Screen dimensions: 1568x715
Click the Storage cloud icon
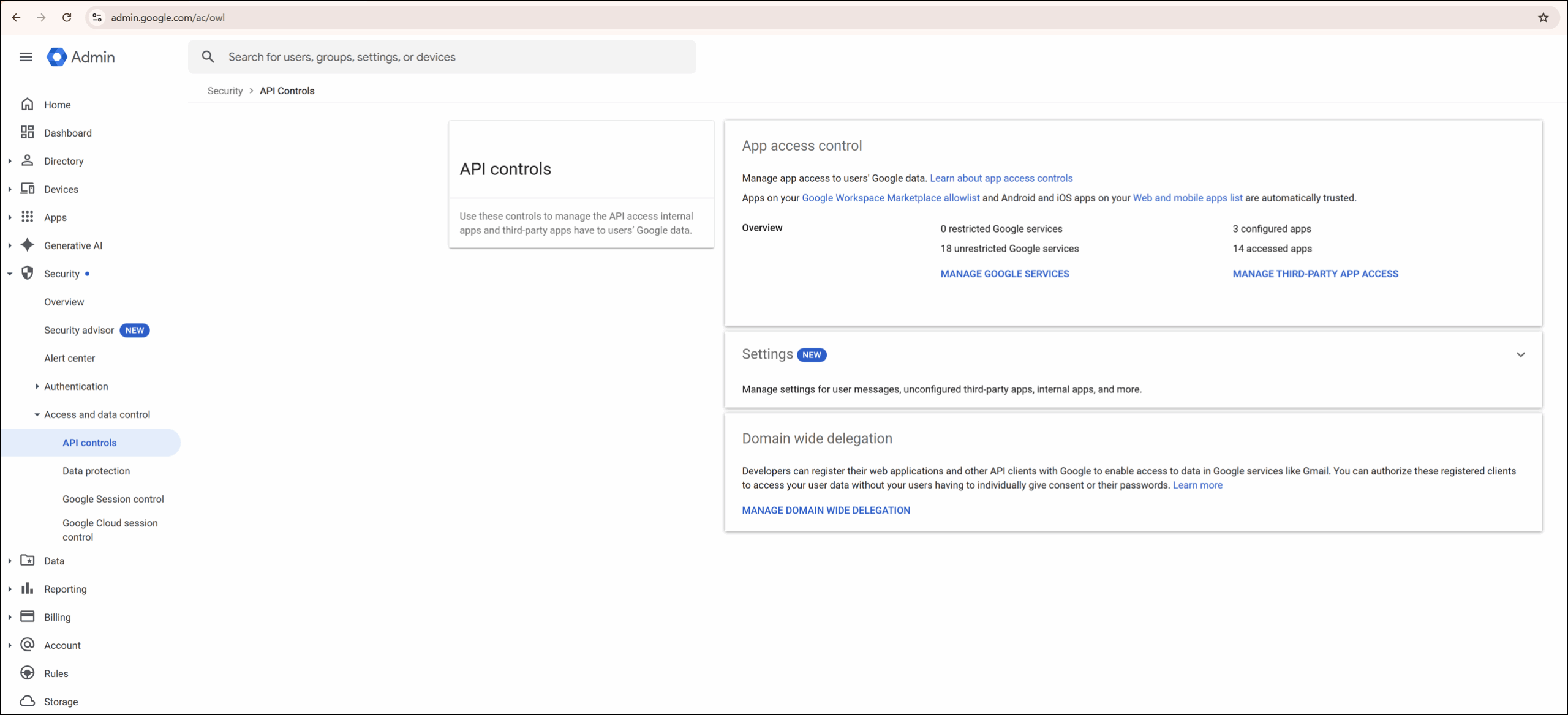click(x=28, y=701)
